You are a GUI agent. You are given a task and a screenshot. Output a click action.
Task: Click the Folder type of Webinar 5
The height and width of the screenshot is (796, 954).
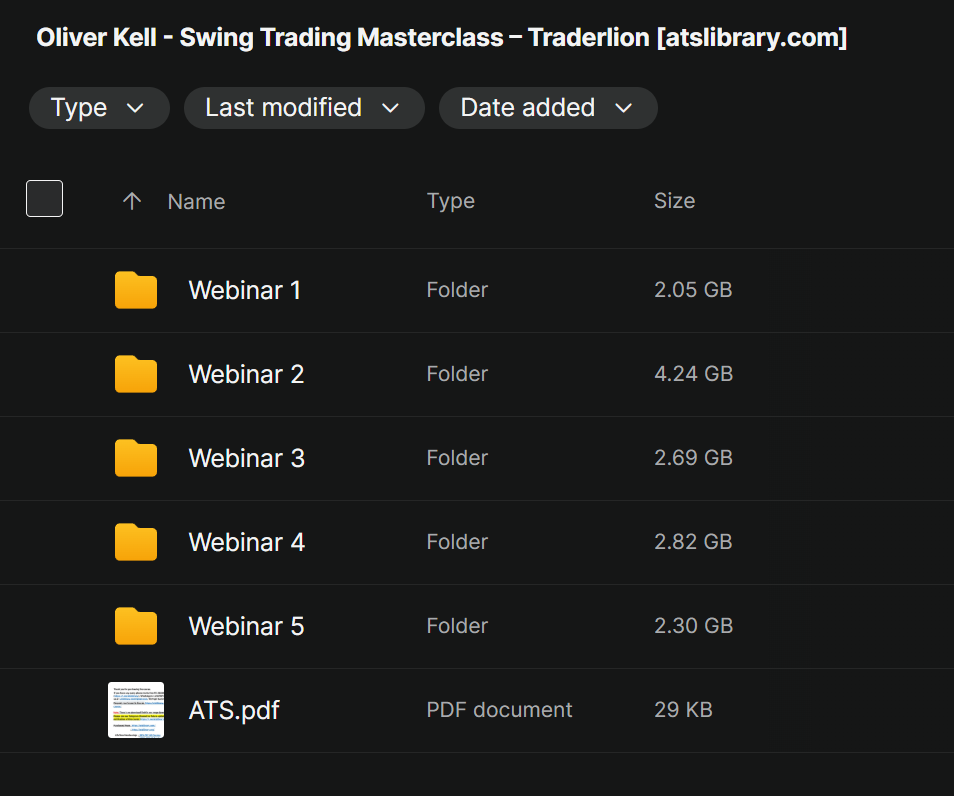click(457, 626)
